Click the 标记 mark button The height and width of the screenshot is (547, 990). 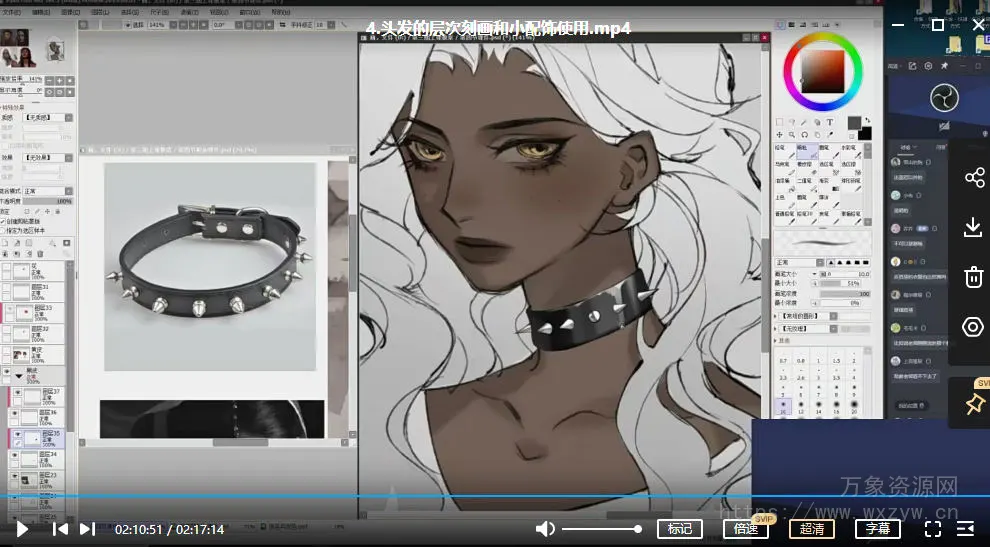click(679, 529)
